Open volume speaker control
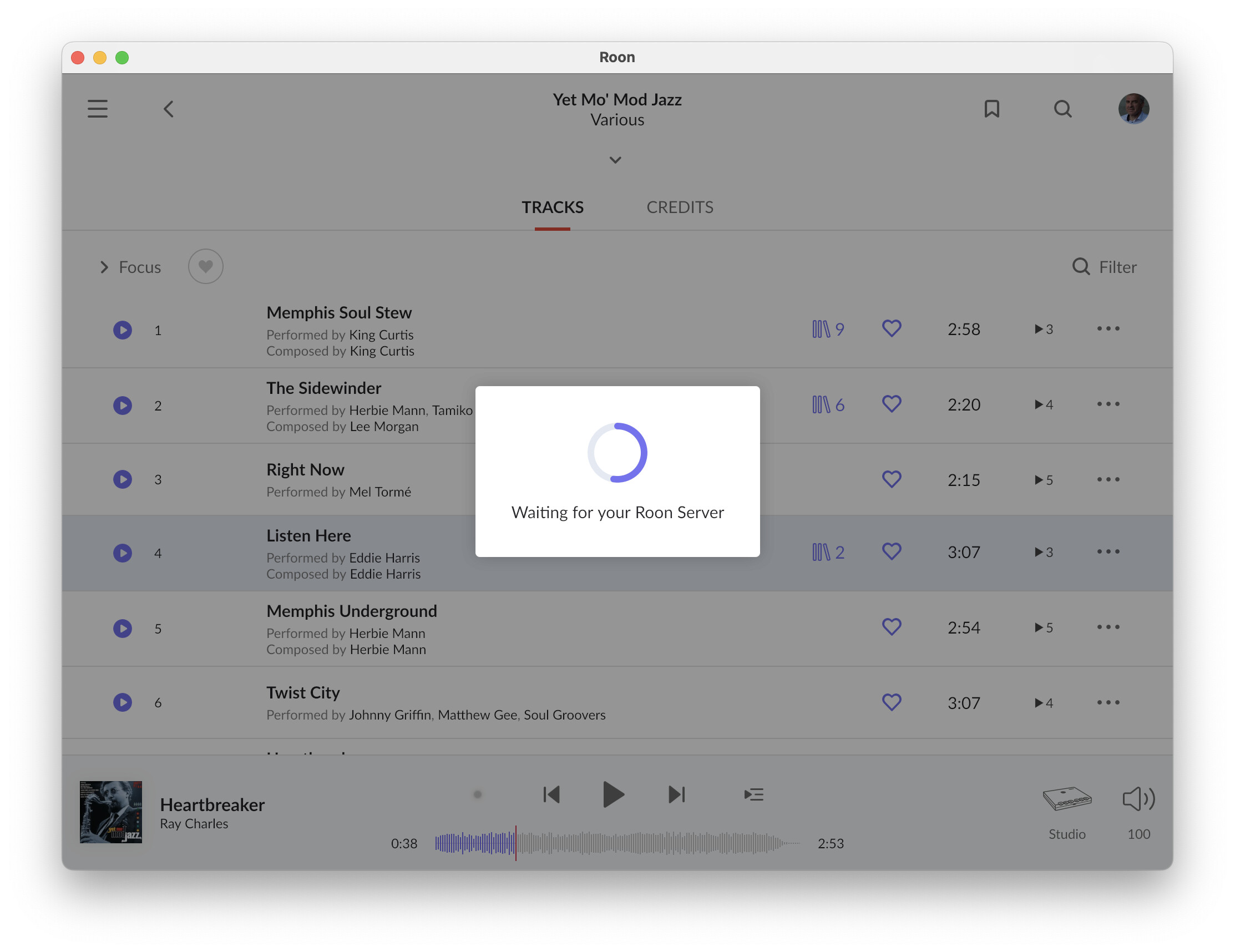Image resolution: width=1235 pixels, height=952 pixels. (x=1138, y=799)
